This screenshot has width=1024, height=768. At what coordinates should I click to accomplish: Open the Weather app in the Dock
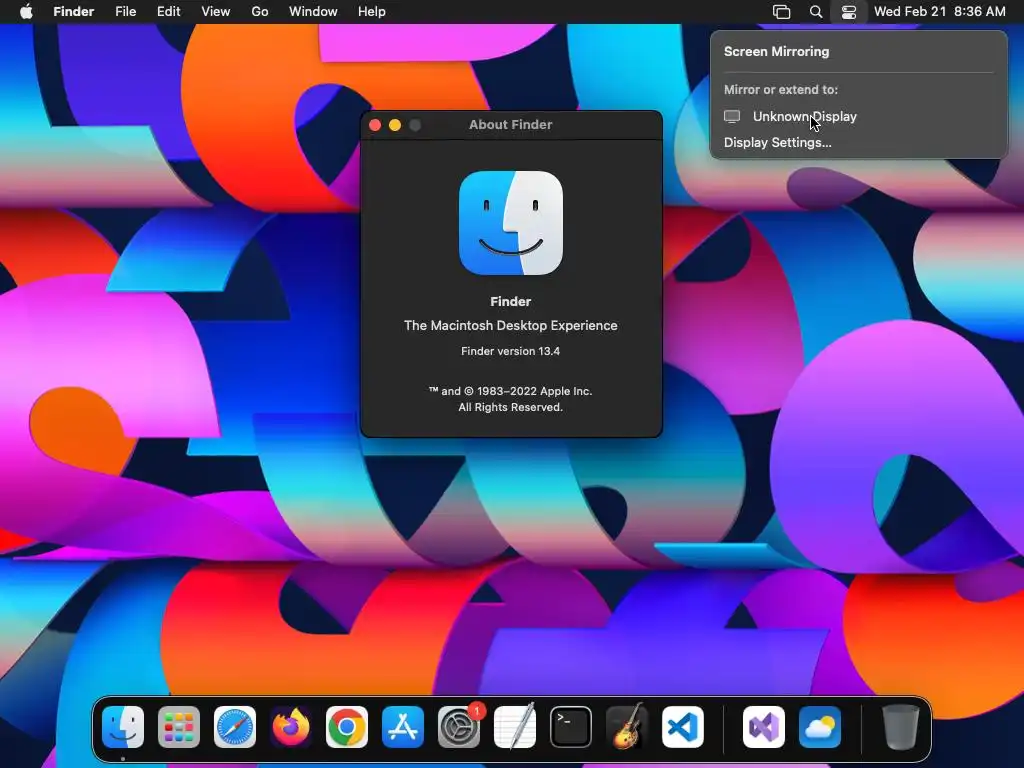coord(820,727)
